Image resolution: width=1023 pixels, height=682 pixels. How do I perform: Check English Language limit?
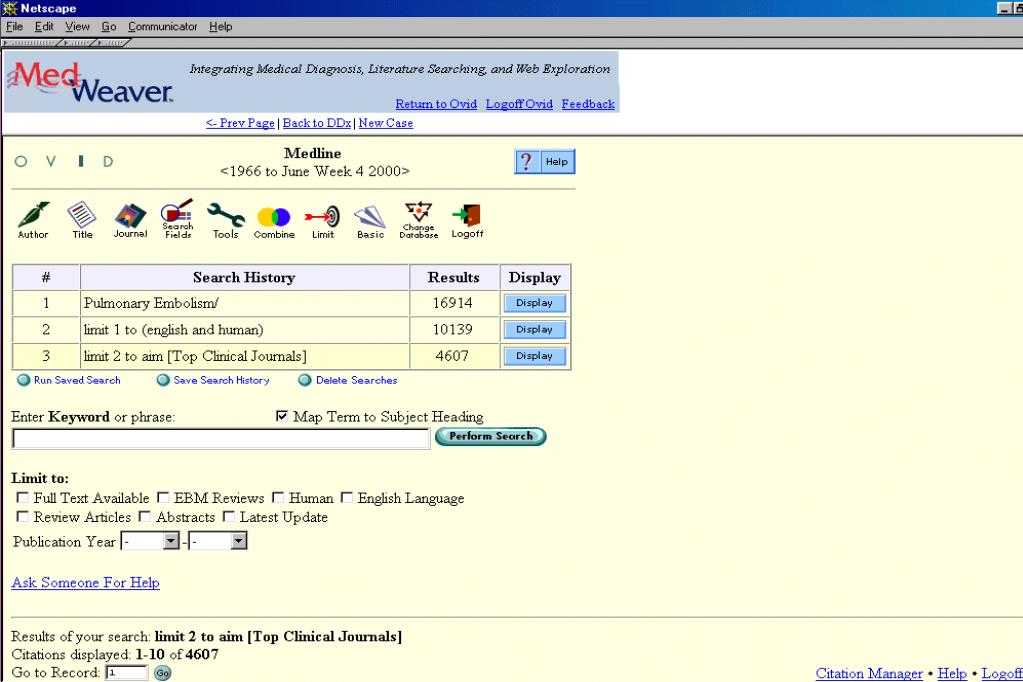346,497
